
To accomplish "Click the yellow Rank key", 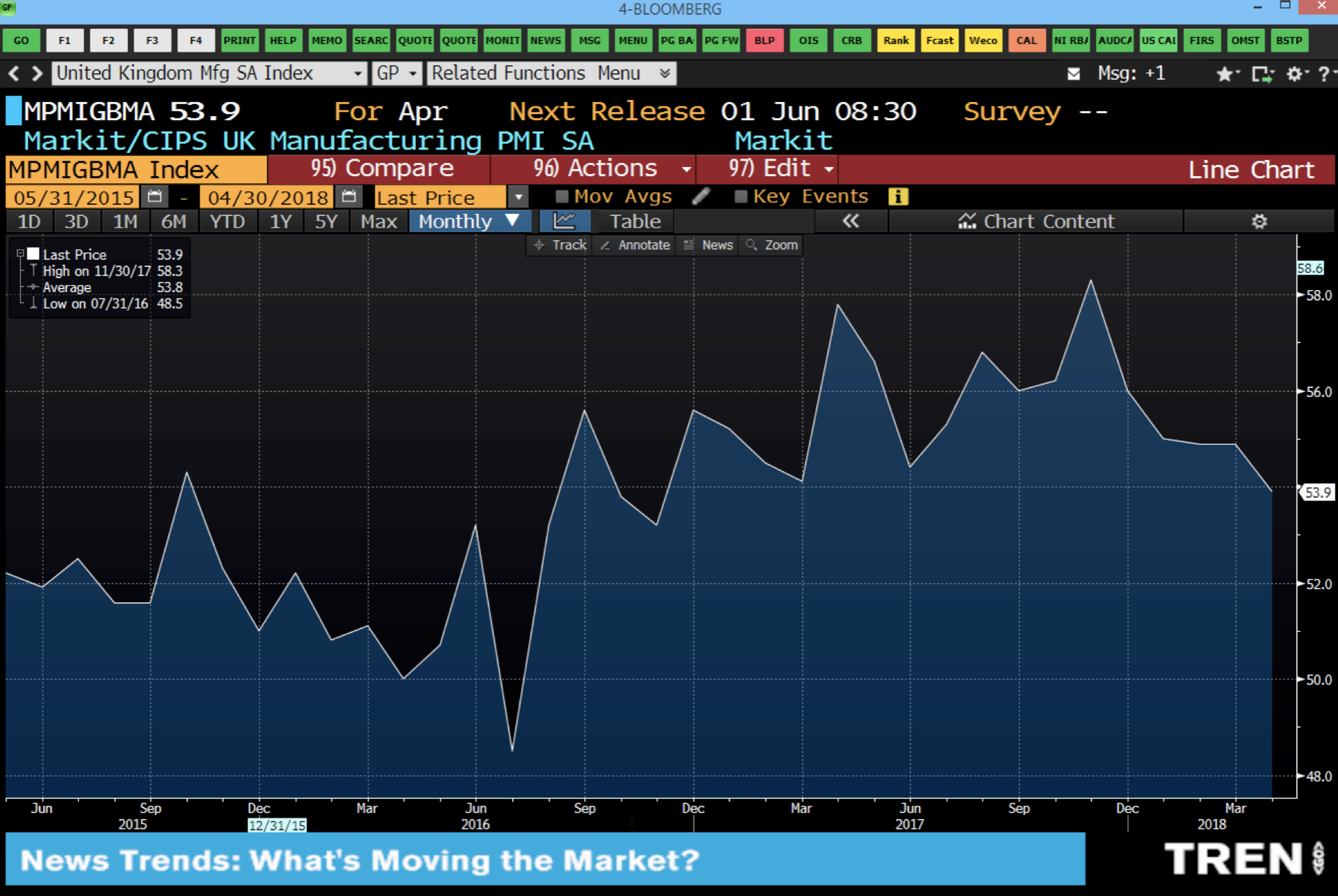I will click(895, 41).
